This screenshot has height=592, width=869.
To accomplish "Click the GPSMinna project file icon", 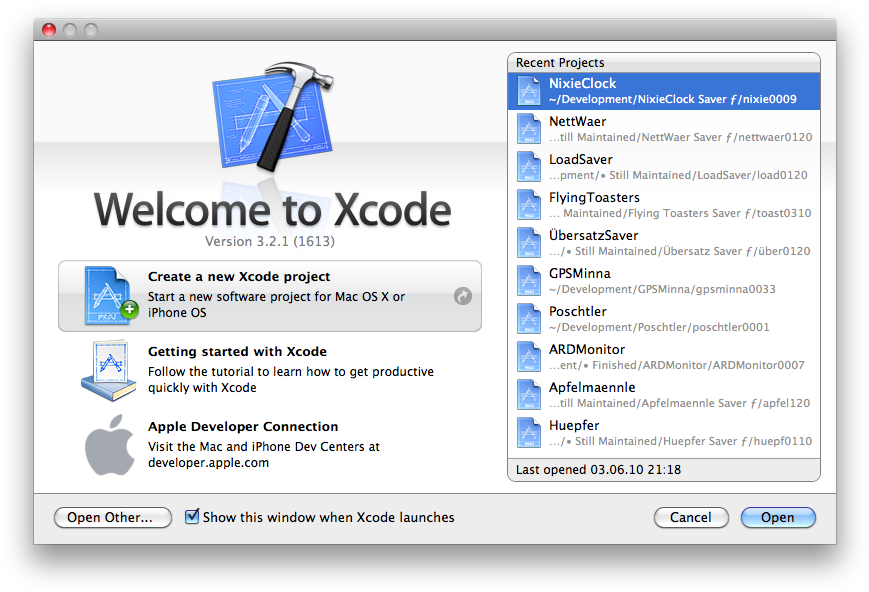I will (529, 280).
